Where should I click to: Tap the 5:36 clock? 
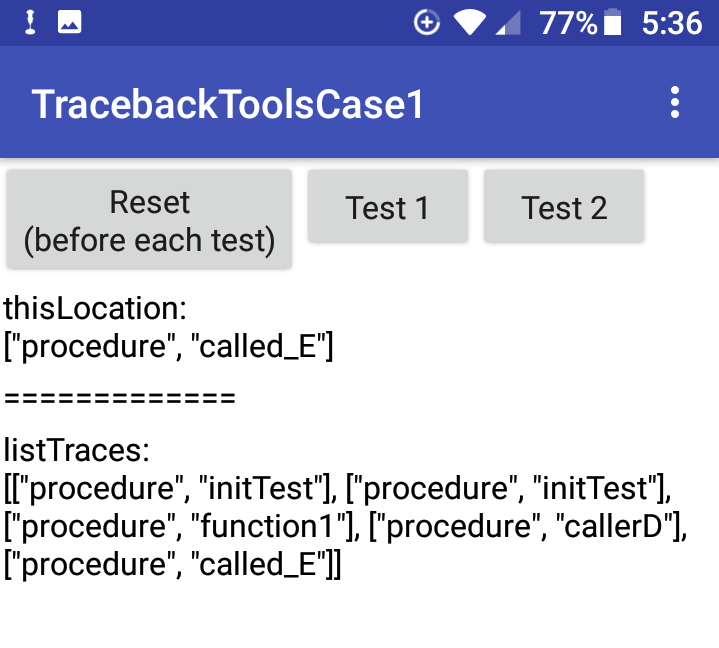pos(672,23)
